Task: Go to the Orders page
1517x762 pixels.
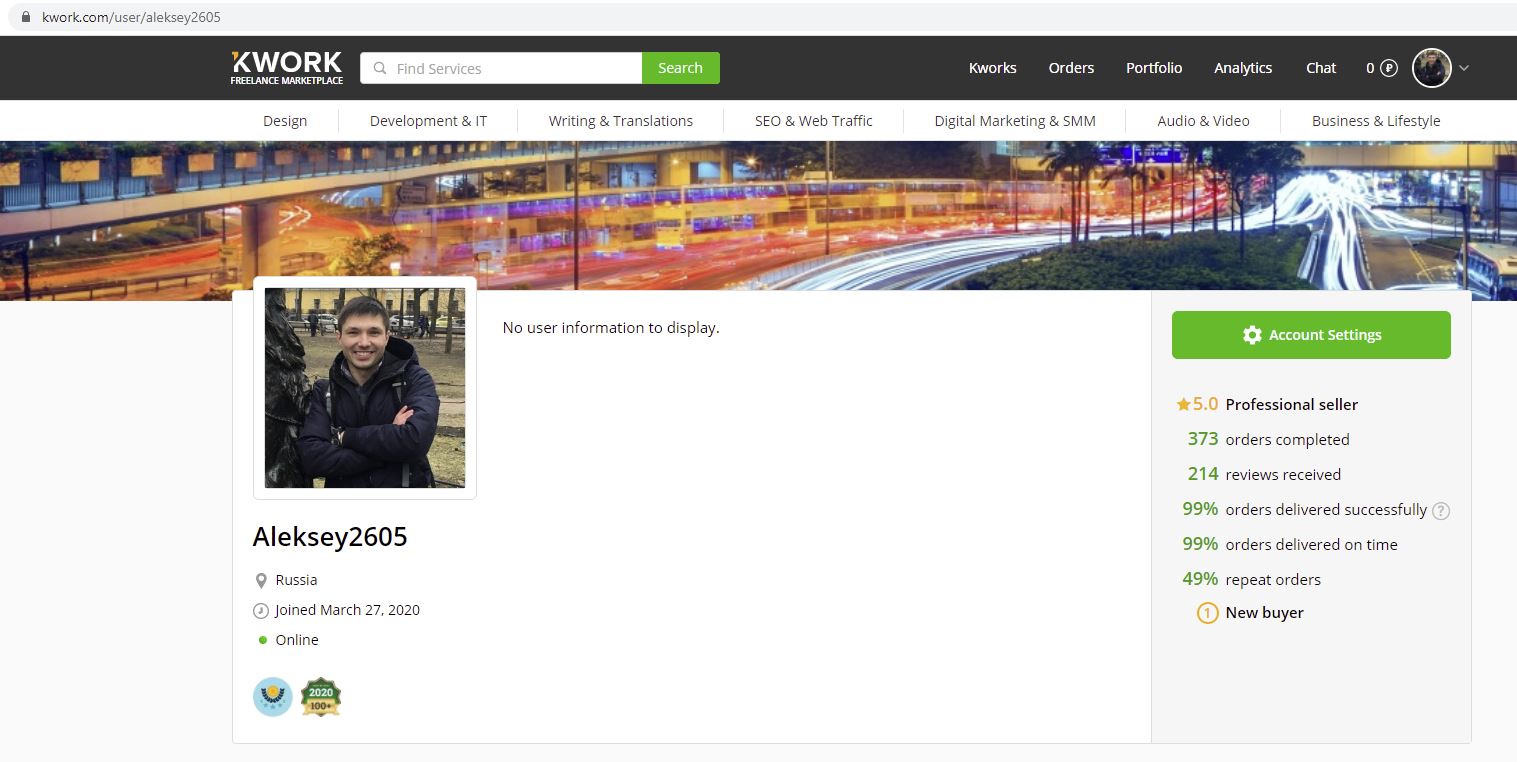Action: click(x=1071, y=68)
